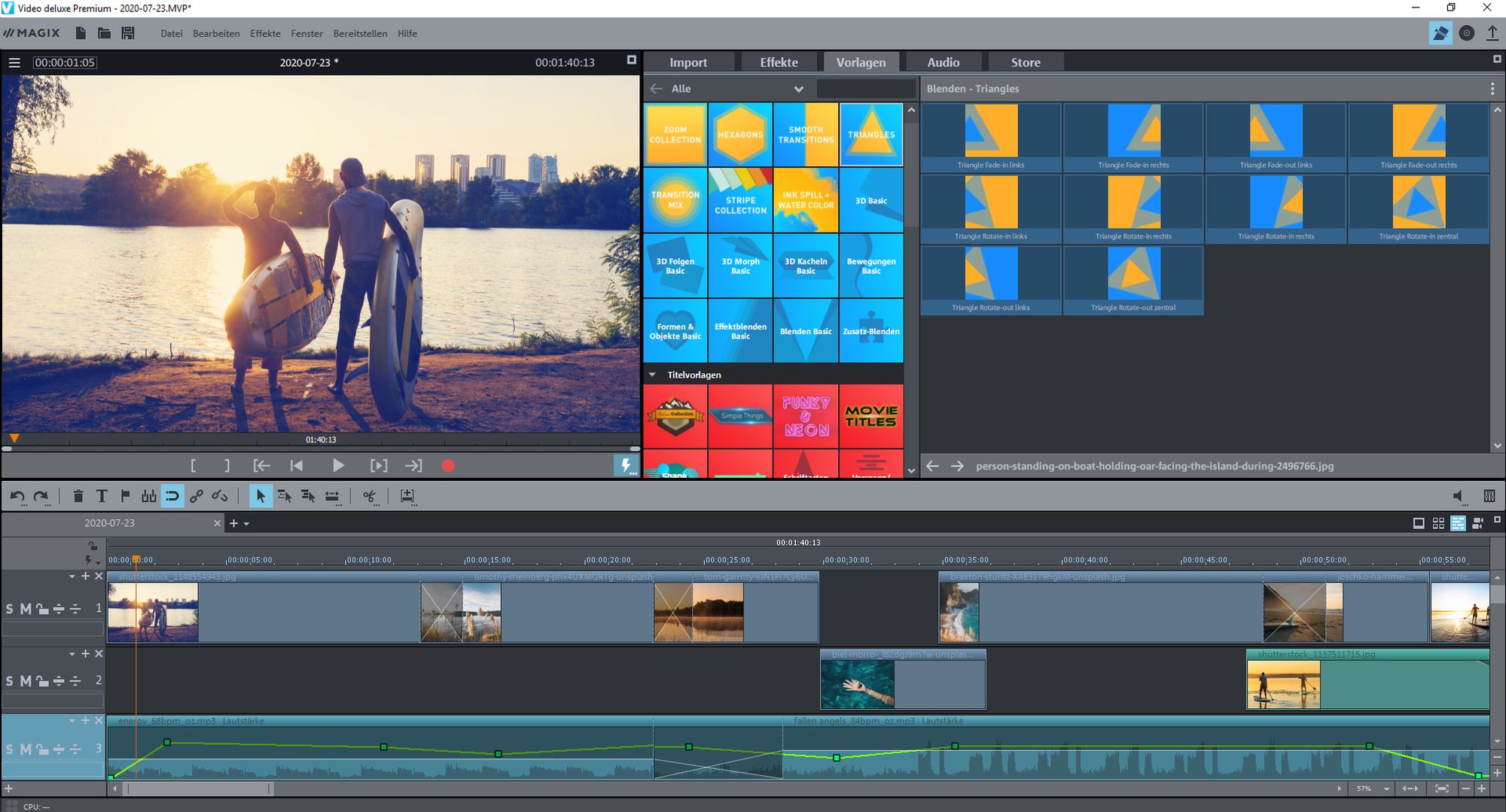Click the export upload arrow icon
1506x812 pixels.
coord(1492,33)
